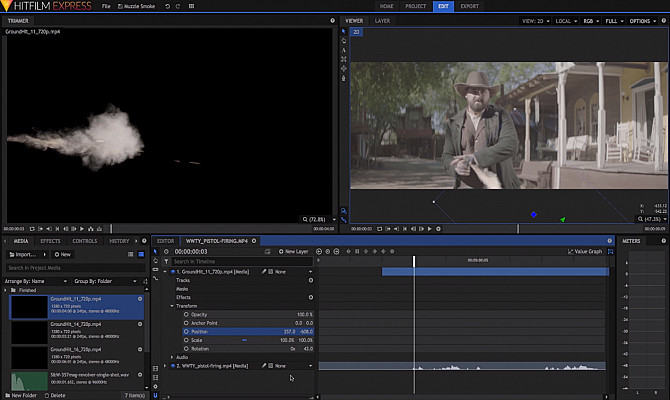This screenshot has height=400, width=670.
Task: Click the zoom magnifier in Trimmer panel
Action: 306,218
